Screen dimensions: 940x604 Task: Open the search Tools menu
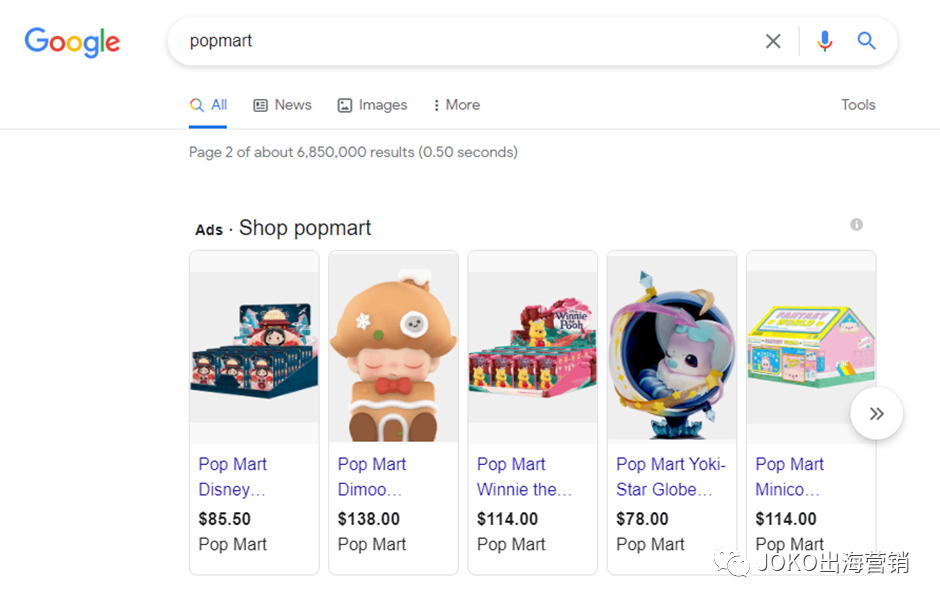click(858, 105)
